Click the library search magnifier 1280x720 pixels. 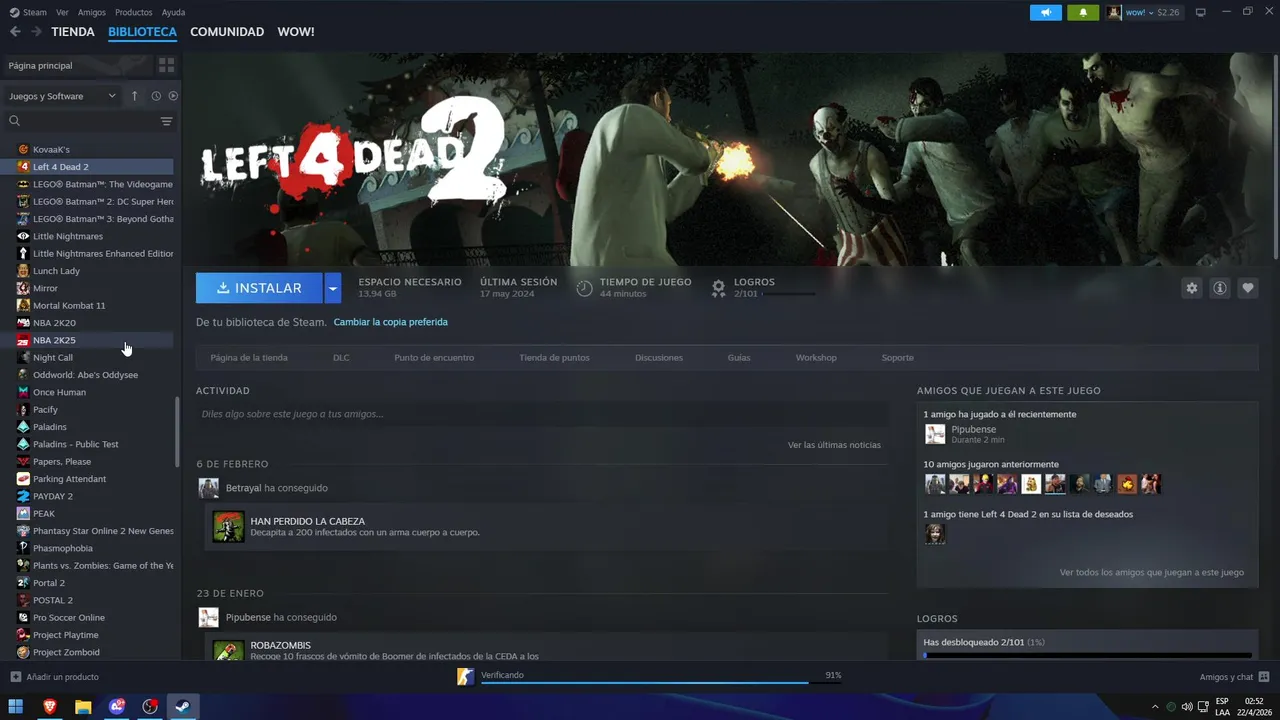(x=15, y=121)
